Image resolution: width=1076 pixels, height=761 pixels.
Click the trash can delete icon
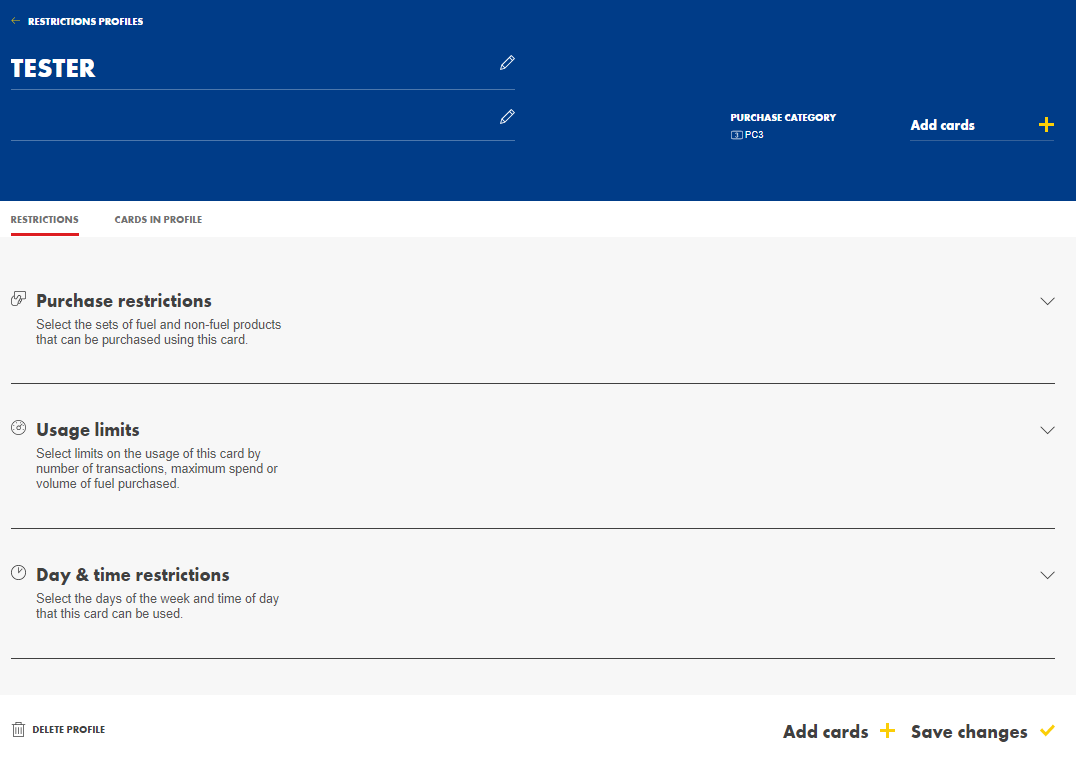(18, 730)
